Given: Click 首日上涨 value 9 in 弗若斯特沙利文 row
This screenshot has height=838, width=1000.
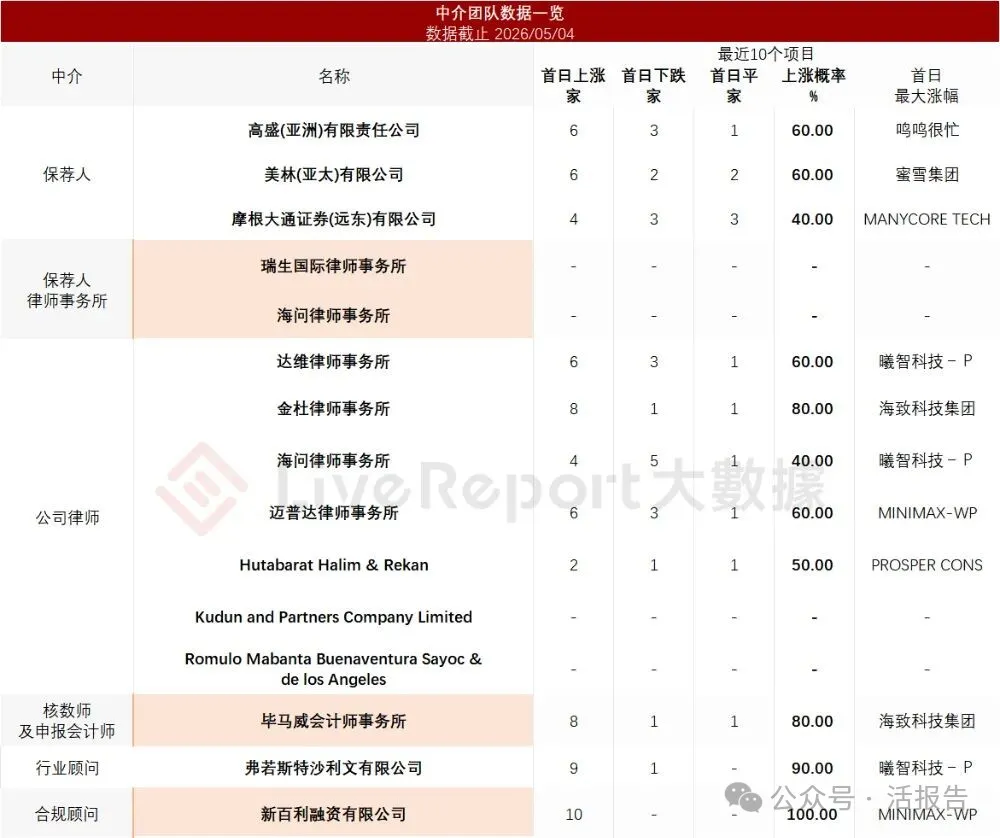Looking at the screenshot, I should point(573,768).
